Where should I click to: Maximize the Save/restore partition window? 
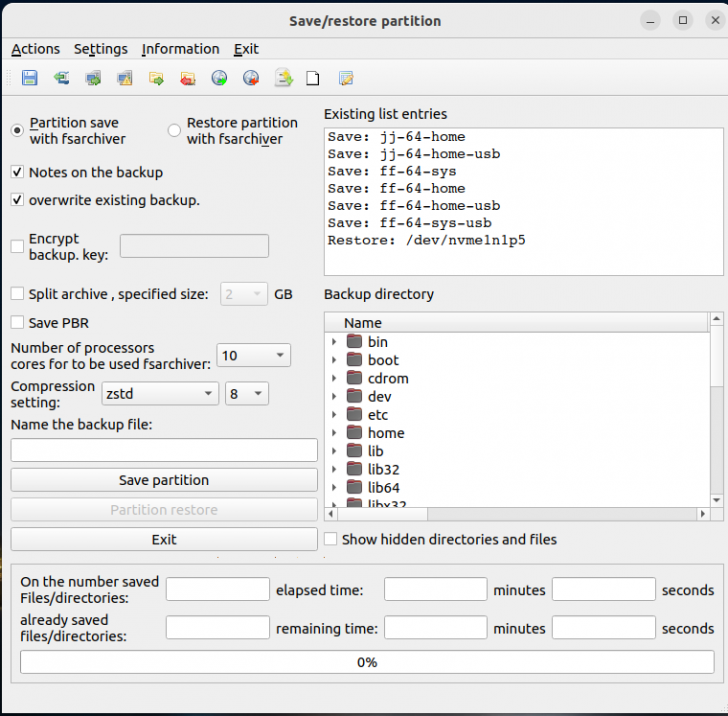coord(682,20)
